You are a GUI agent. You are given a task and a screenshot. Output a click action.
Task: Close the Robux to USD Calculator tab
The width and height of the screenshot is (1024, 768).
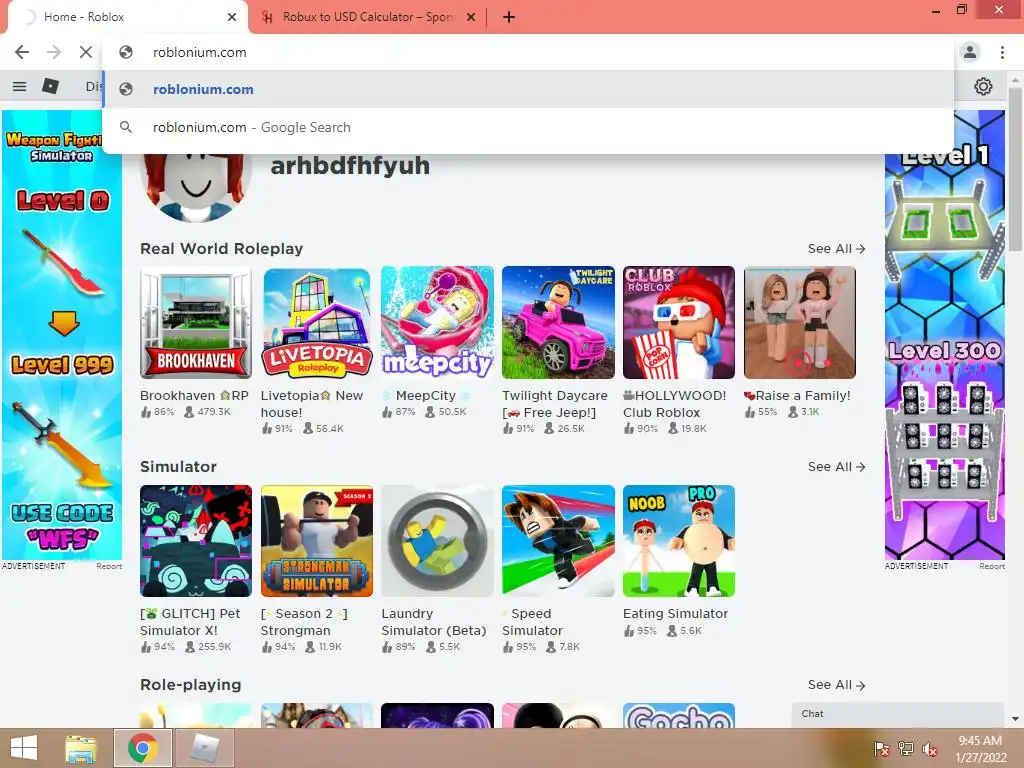point(471,17)
